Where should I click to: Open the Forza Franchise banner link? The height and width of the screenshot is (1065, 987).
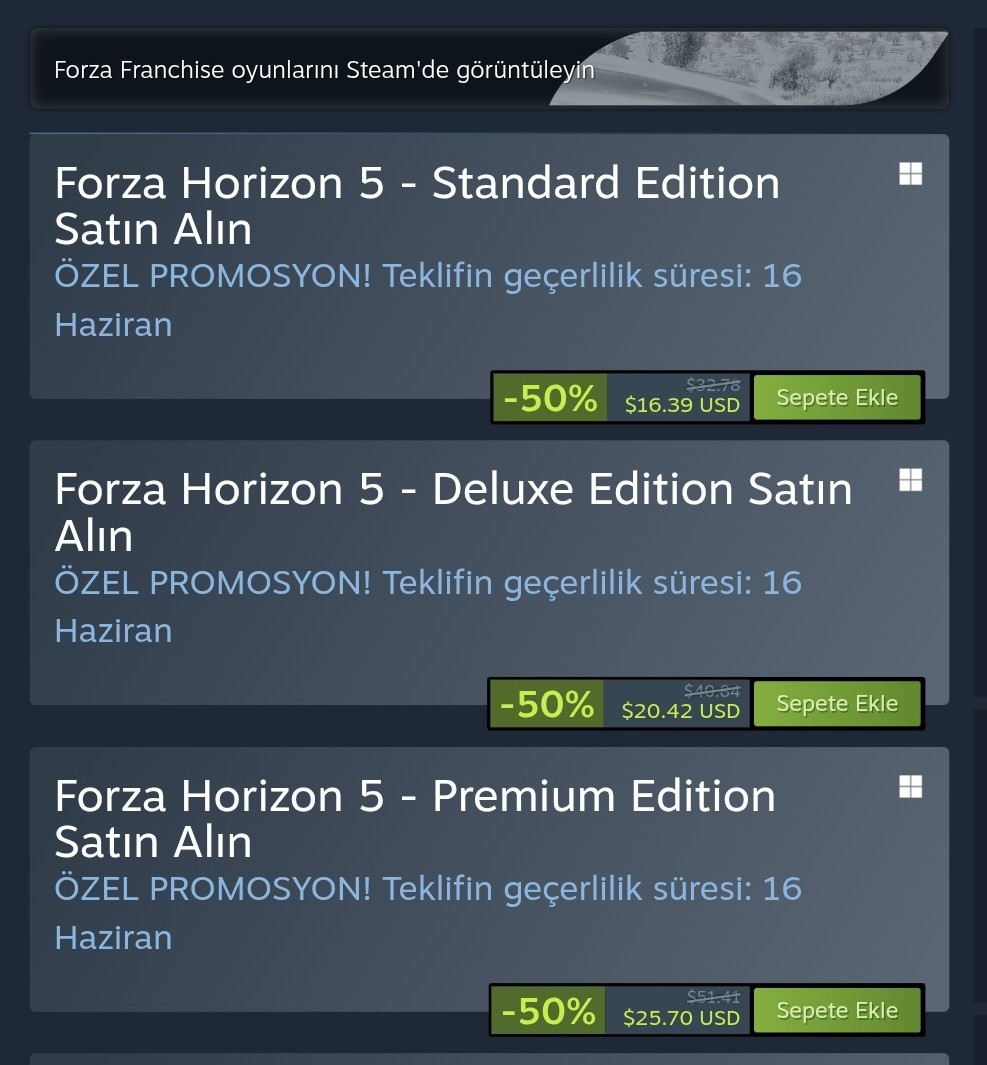click(324, 71)
